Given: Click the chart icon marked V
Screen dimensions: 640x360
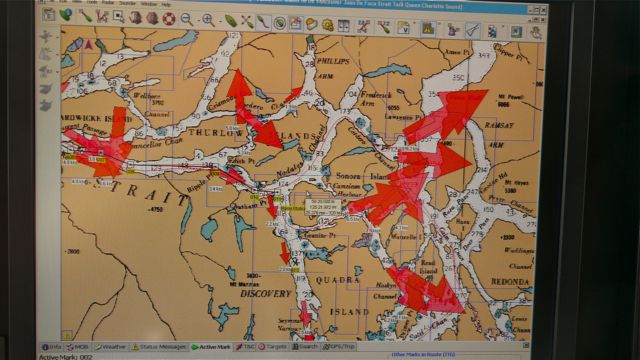Looking at the screenshot, I should [x=404, y=28].
